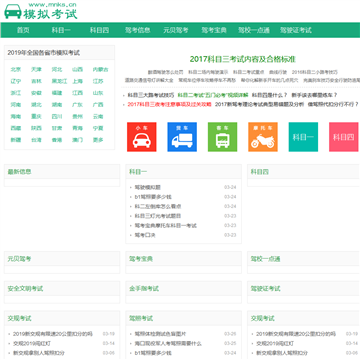Open the 驾驶模拟题 list entry
The image size is (360, 360).
148,187
